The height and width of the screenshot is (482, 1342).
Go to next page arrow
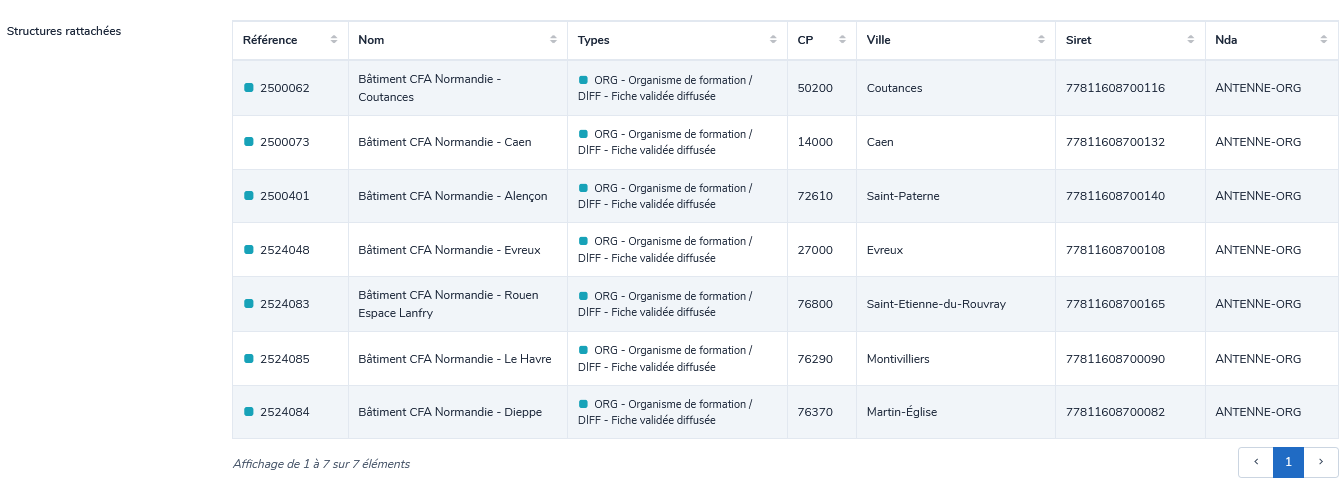pyautogui.click(x=1321, y=462)
